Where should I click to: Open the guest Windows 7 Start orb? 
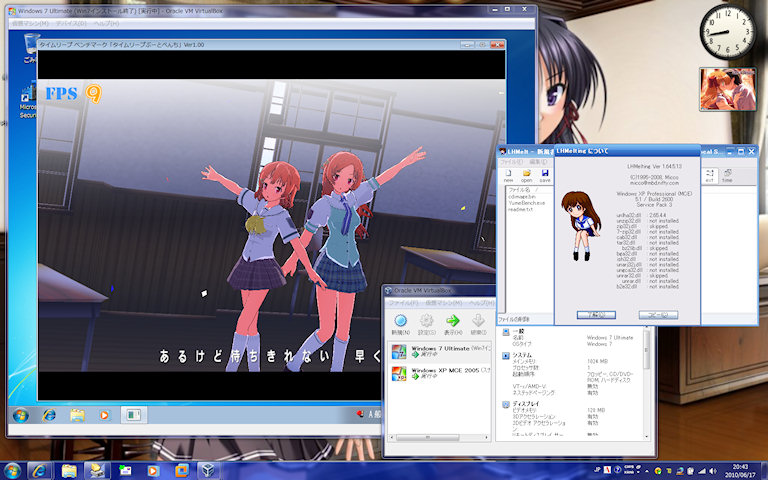(21, 415)
